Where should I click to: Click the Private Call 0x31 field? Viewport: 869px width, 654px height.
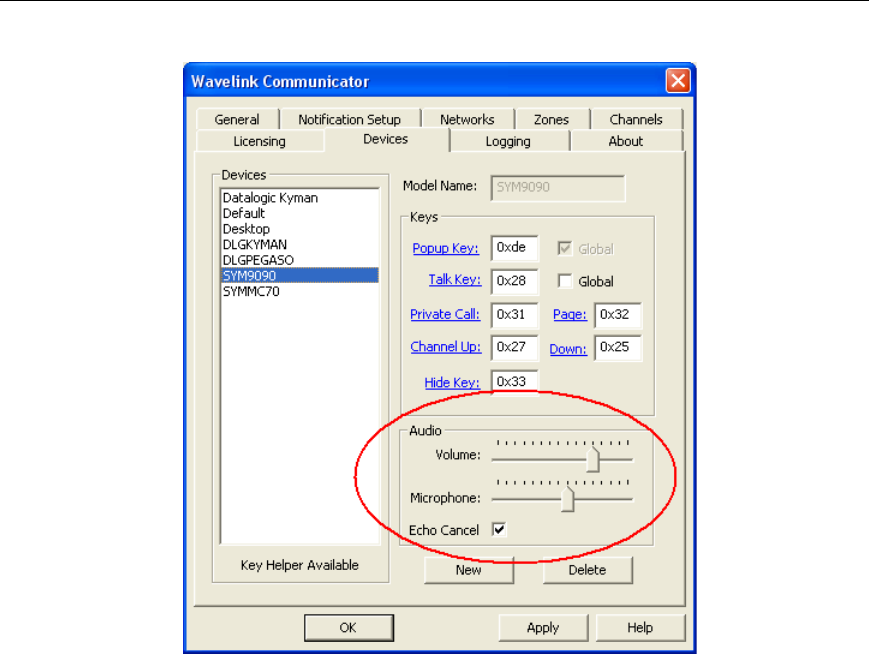coord(515,315)
